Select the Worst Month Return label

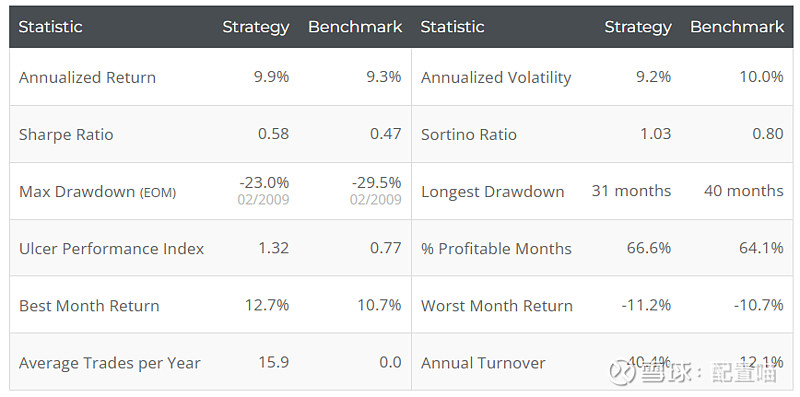pos(497,306)
